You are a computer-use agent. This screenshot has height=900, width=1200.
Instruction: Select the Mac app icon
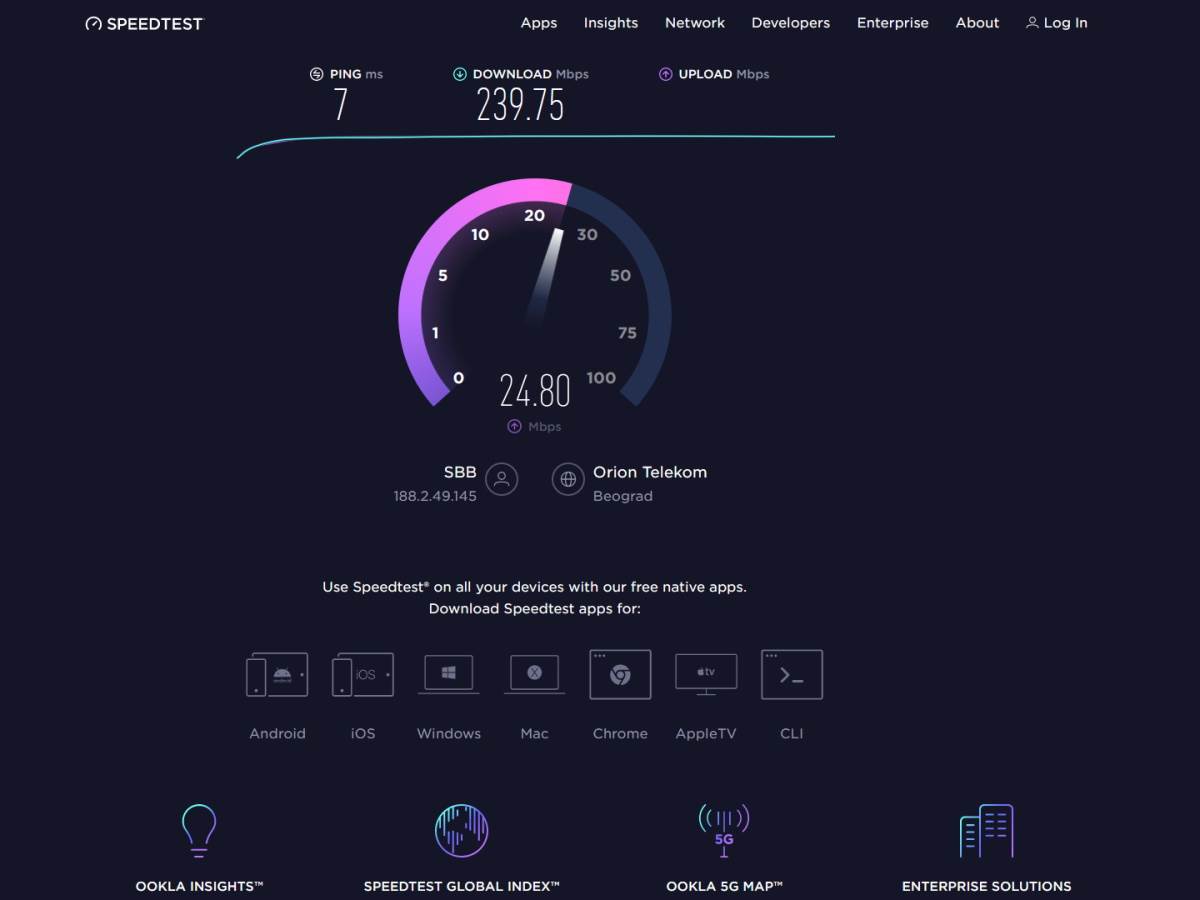pyautogui.click(x=534, y=674)
